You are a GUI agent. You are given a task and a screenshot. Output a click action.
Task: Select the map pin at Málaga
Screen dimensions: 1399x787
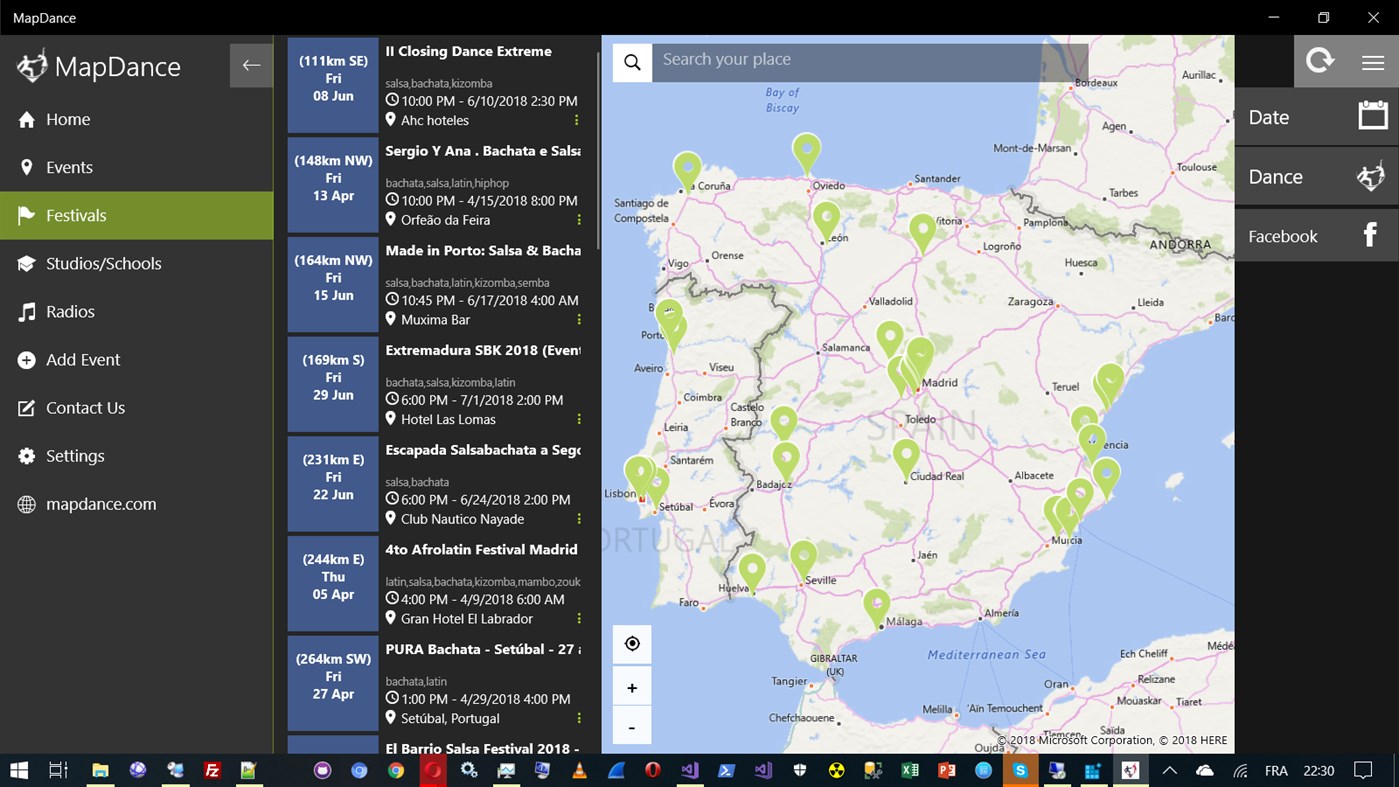click(877, 608)
